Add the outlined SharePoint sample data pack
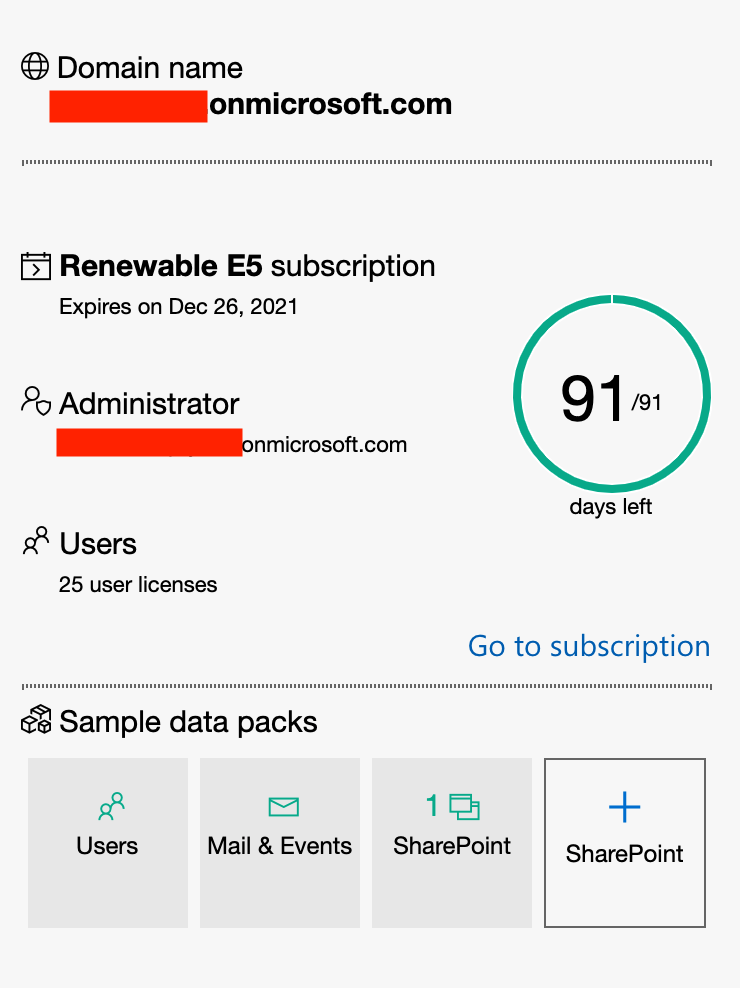Image resolution: width=740 pixels, height=988 pixels. pyautogui.click(x=625, y=843)
